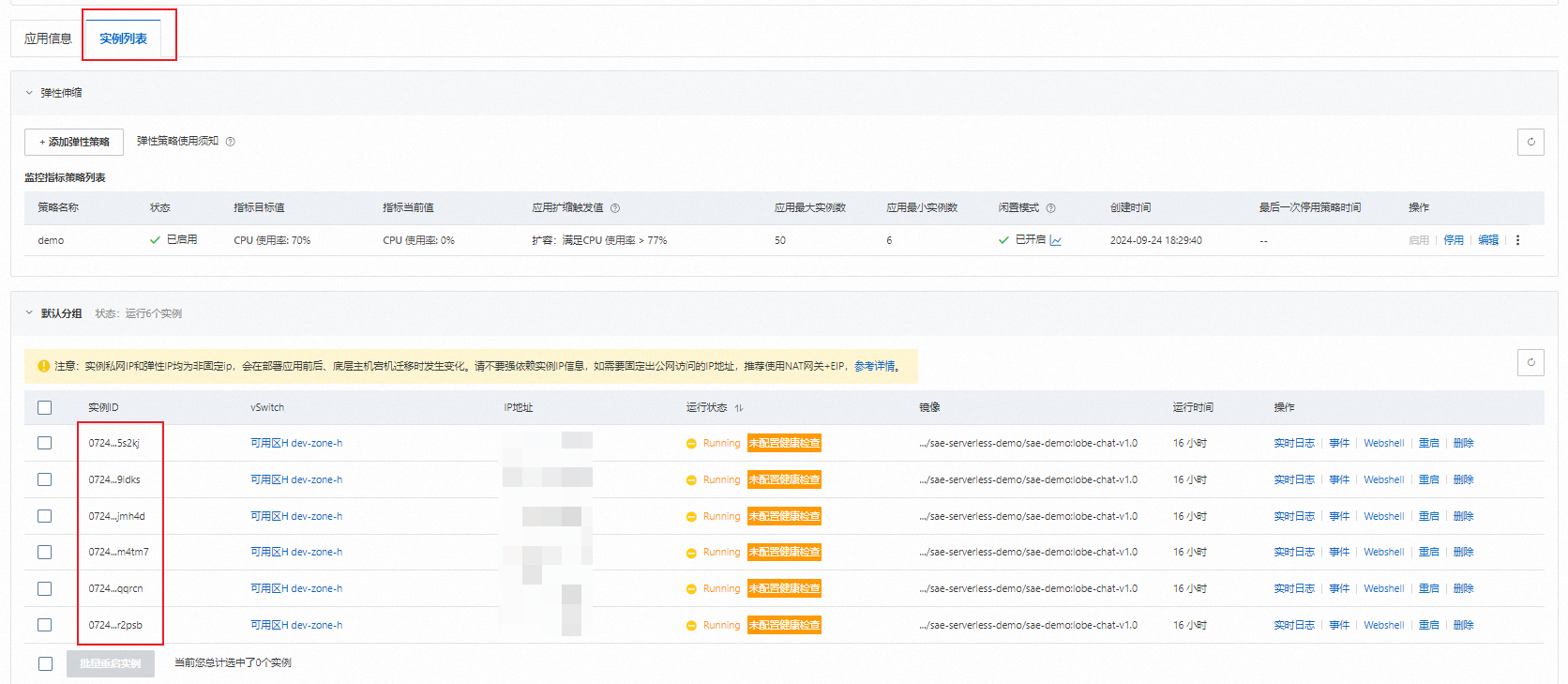Click instance ID 0724...r2psb

[x=115, y=625]
